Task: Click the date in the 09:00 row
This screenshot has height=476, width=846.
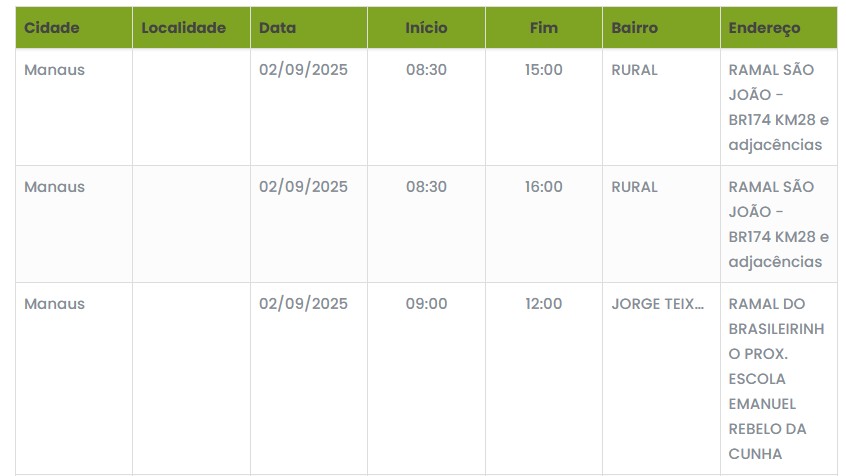Action: tap(303, 304)
